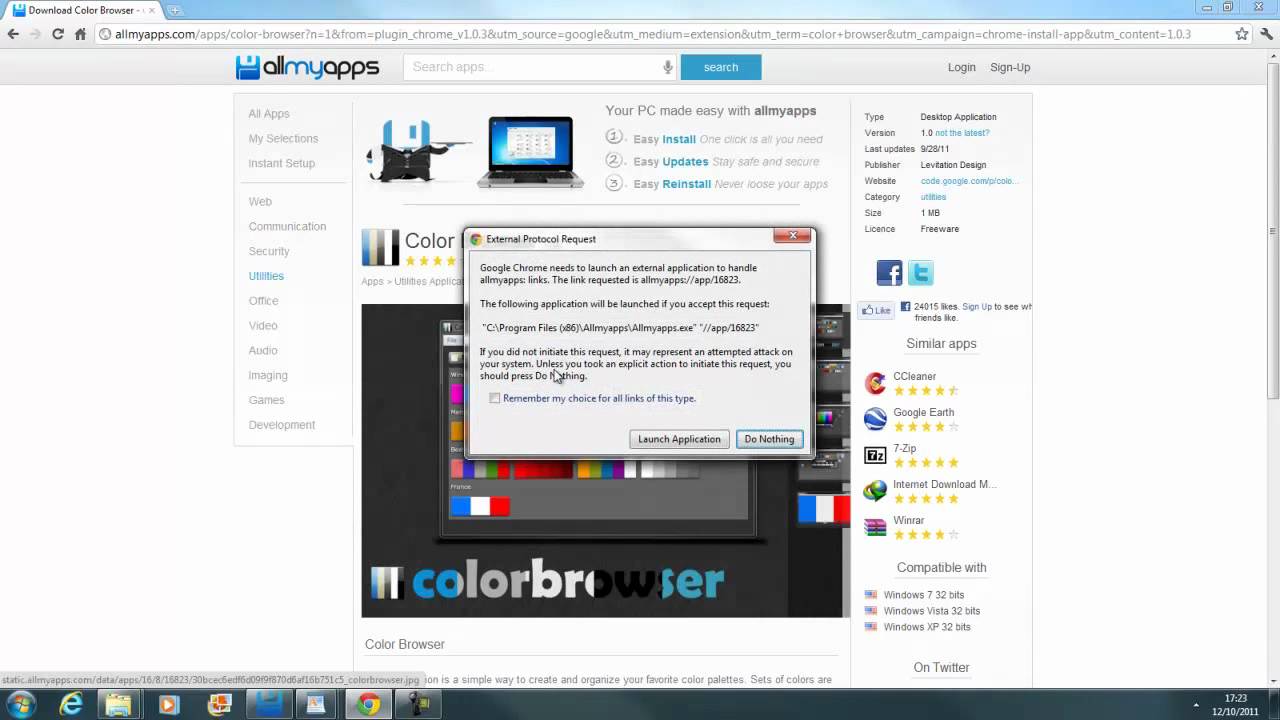Bookmark this page with the star icon

click(1242, 34)
